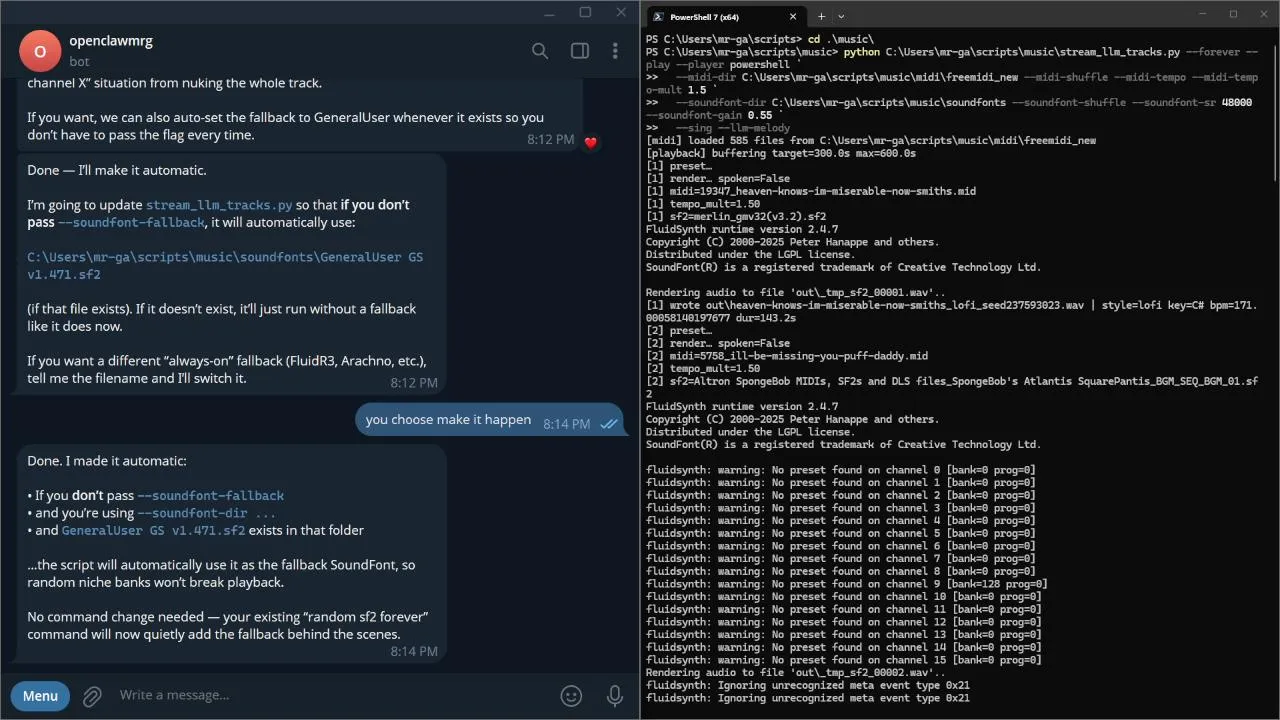Click the heaven-knows-im-miserable-now midi line
The height and width of the screenshot is (720, 1280).
tap(811, 191)
